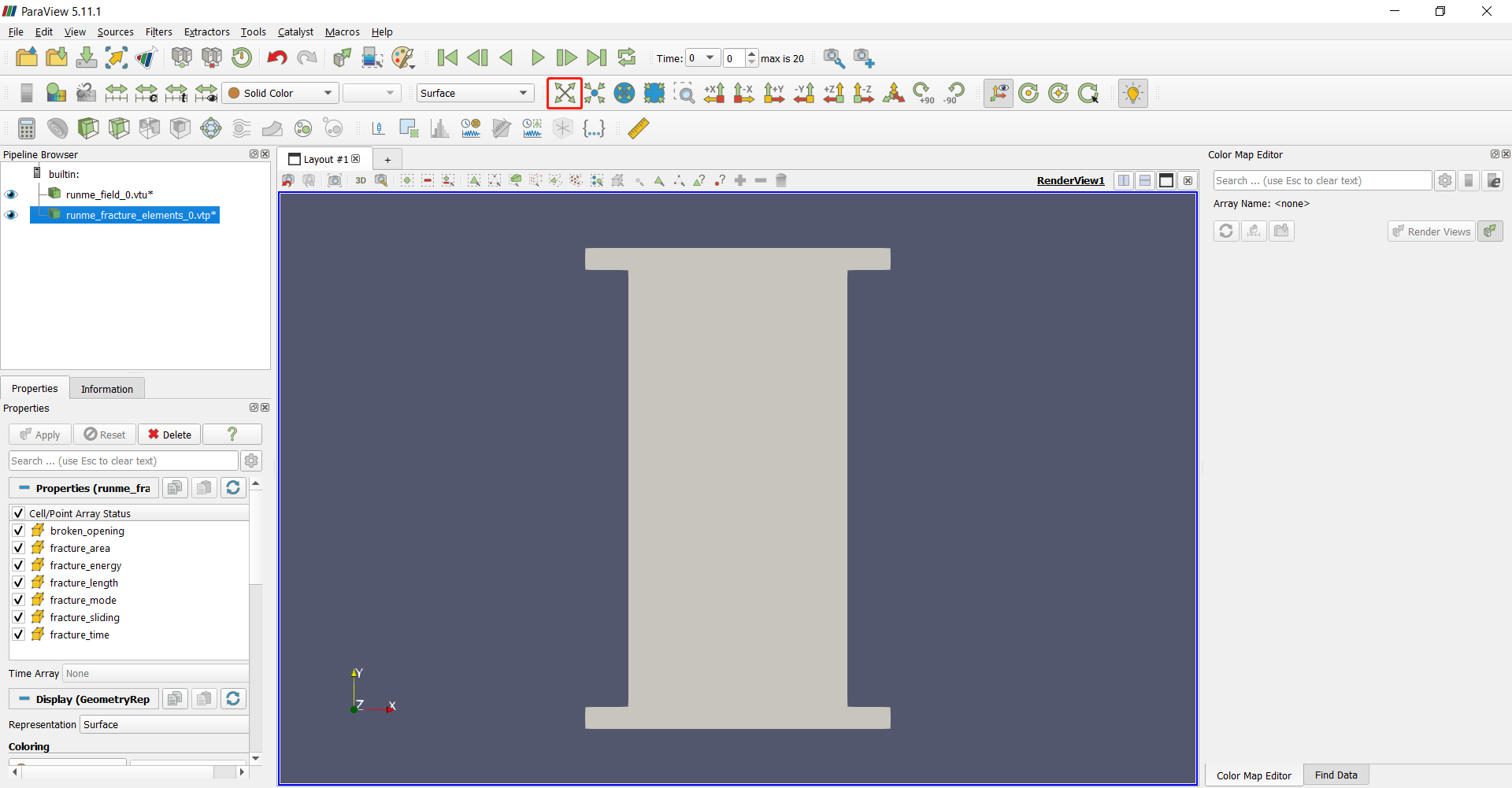Uncheck broken_opening array checkbox
The image size is (1512, 788).
(x=19, y=531)
